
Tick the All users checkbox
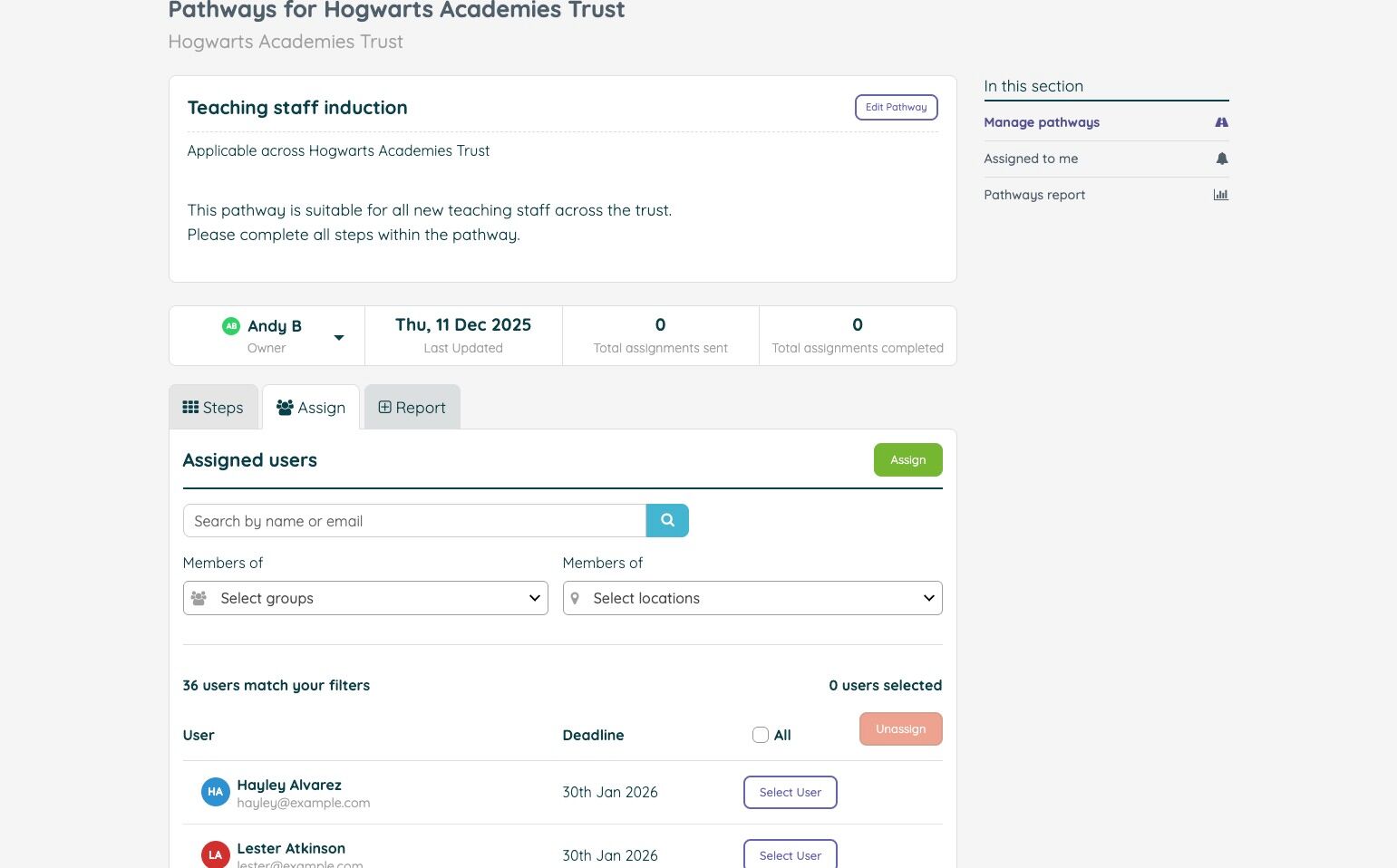[x=761, y=735]
